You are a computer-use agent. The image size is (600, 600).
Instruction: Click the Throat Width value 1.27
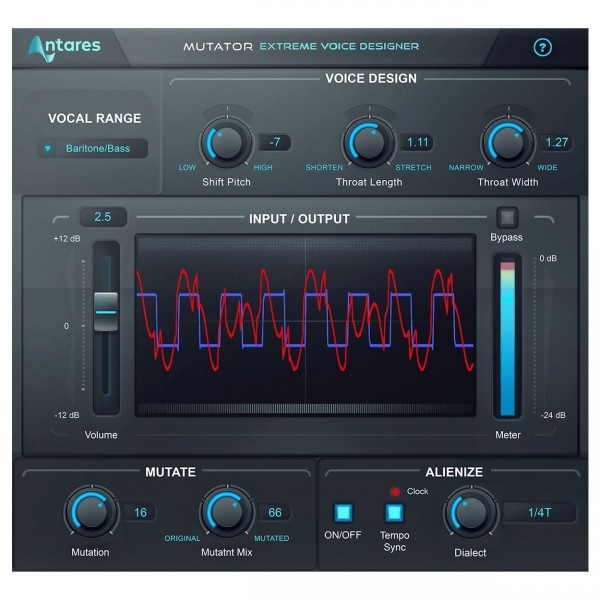coord(556,142)
